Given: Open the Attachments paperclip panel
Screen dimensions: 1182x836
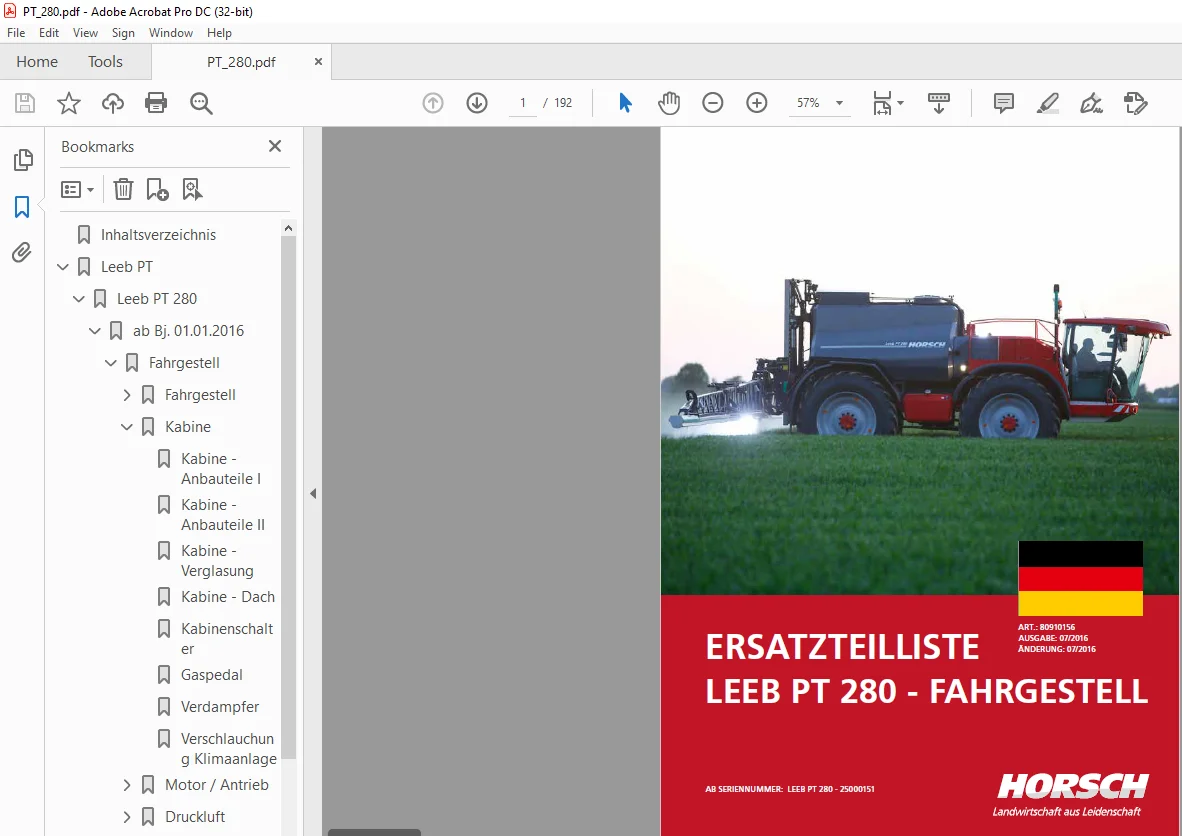Looking at the screenshot, I should tap(22, 253).
